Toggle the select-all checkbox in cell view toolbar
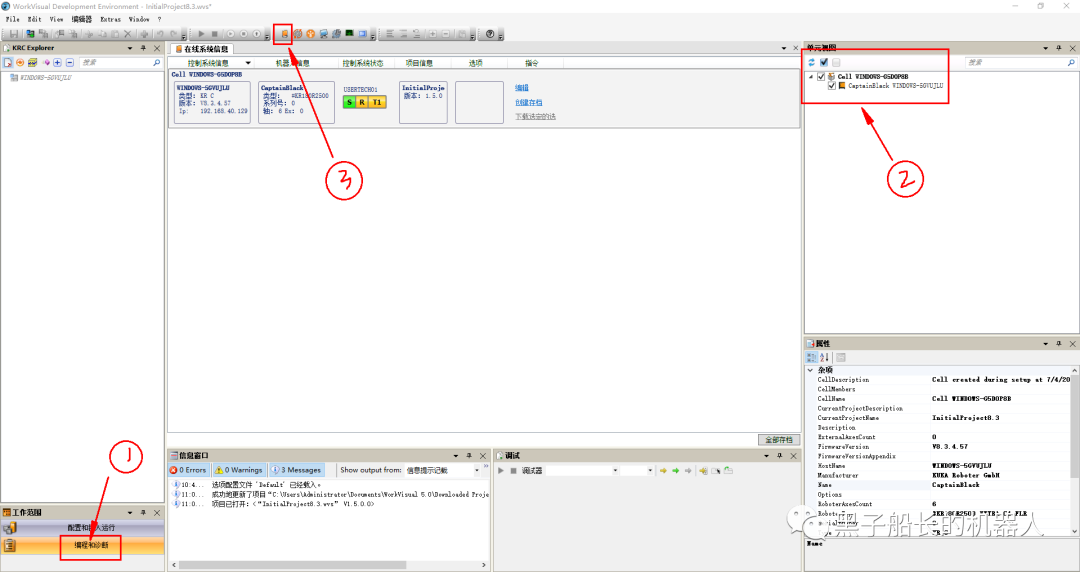 pos(823,62)
